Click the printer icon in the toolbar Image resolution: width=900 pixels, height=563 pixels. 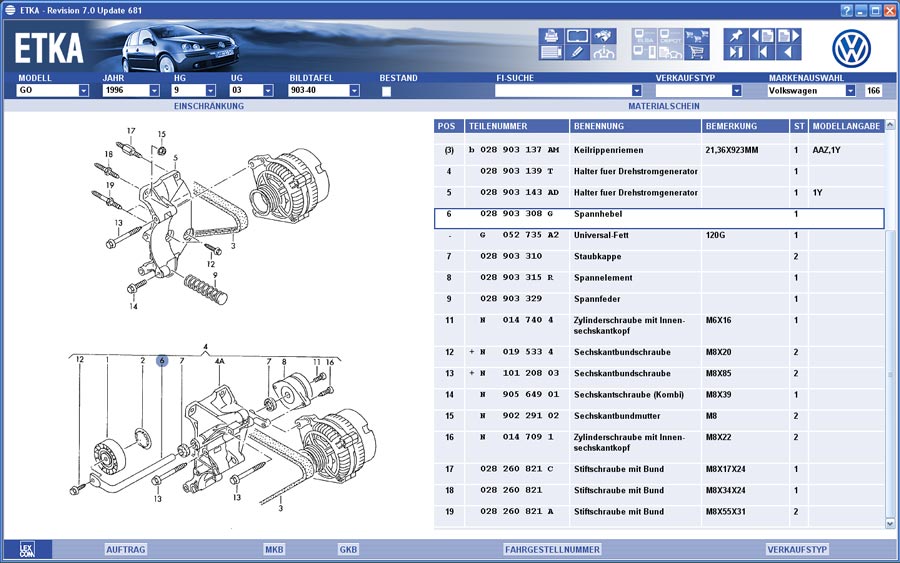(551, 36)
